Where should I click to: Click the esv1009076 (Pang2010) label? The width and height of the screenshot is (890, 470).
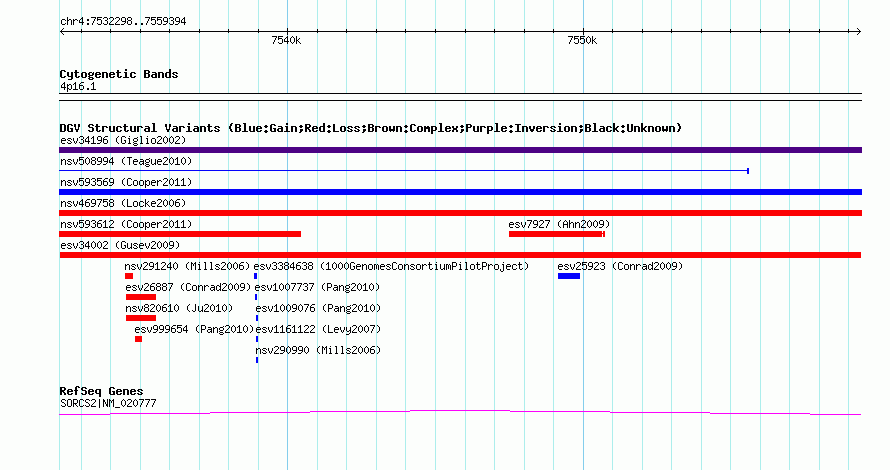(318, 308)
